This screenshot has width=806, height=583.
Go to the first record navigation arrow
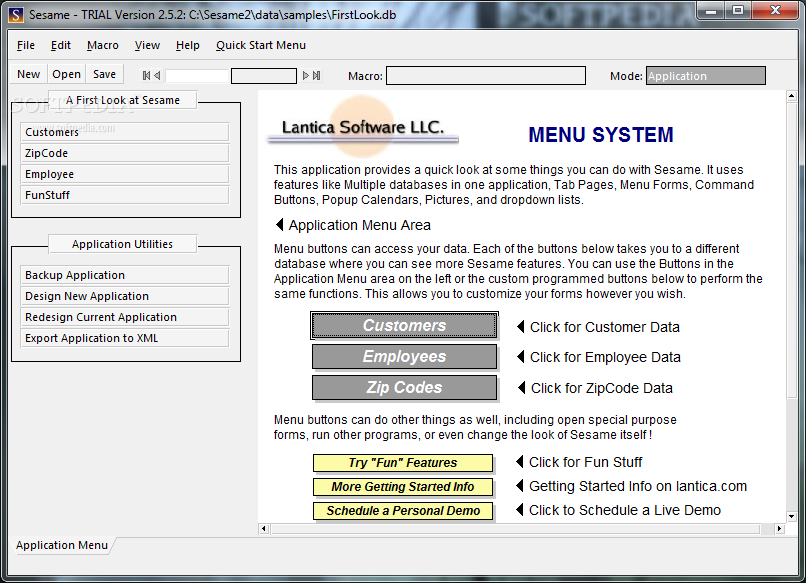[x=146, y=76]
